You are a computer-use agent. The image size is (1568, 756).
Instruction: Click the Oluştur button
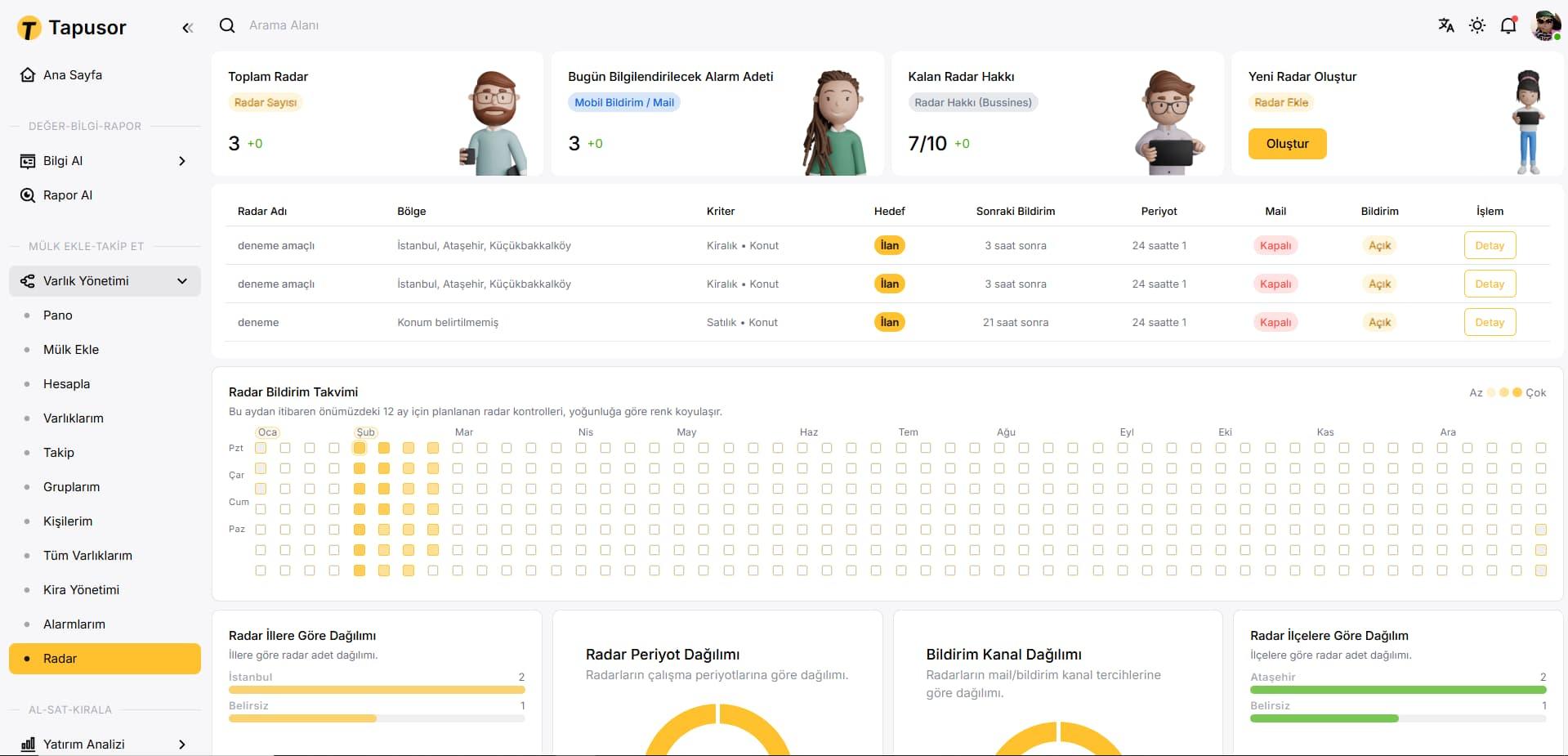(x=1287, y=144)
